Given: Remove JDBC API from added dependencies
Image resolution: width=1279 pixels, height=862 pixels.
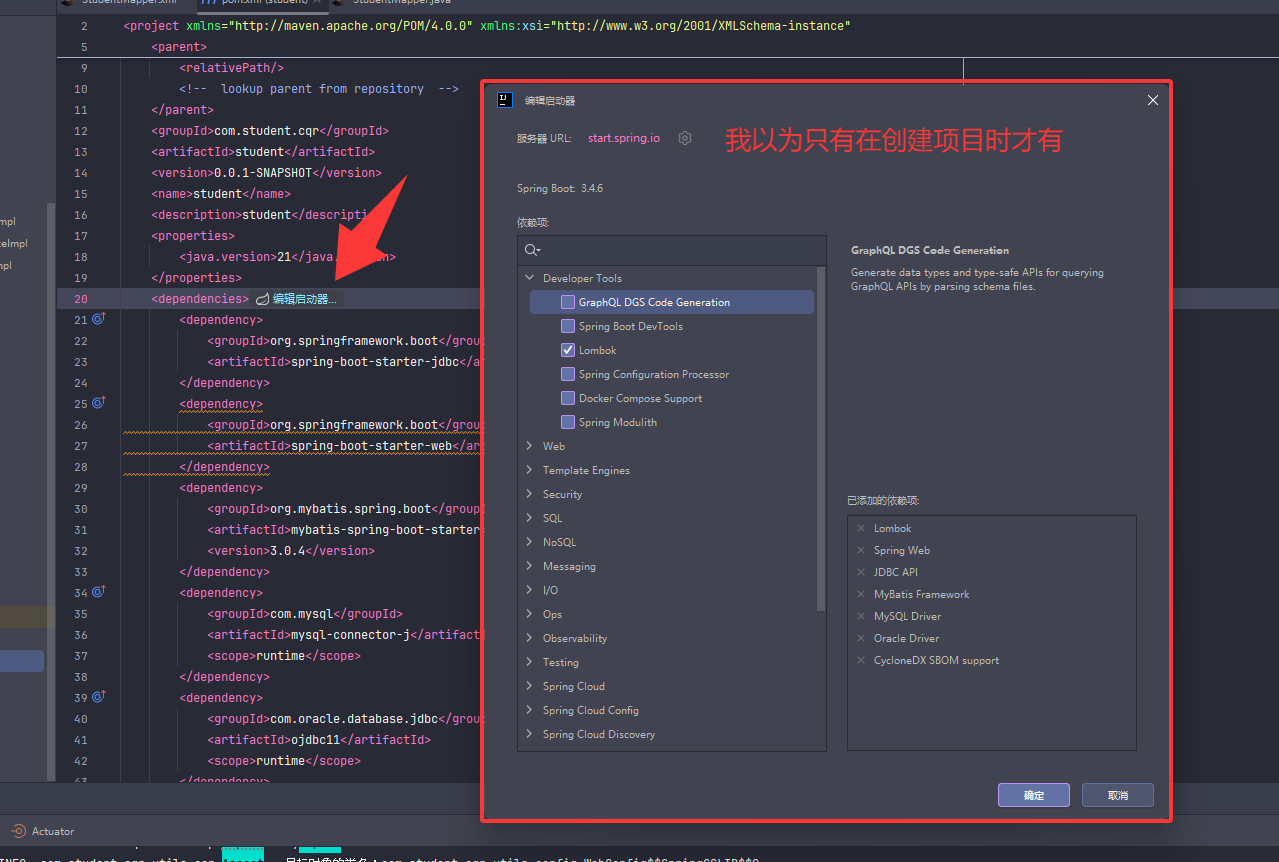Looking at the screenshot, I should click(x=861, y=572).
